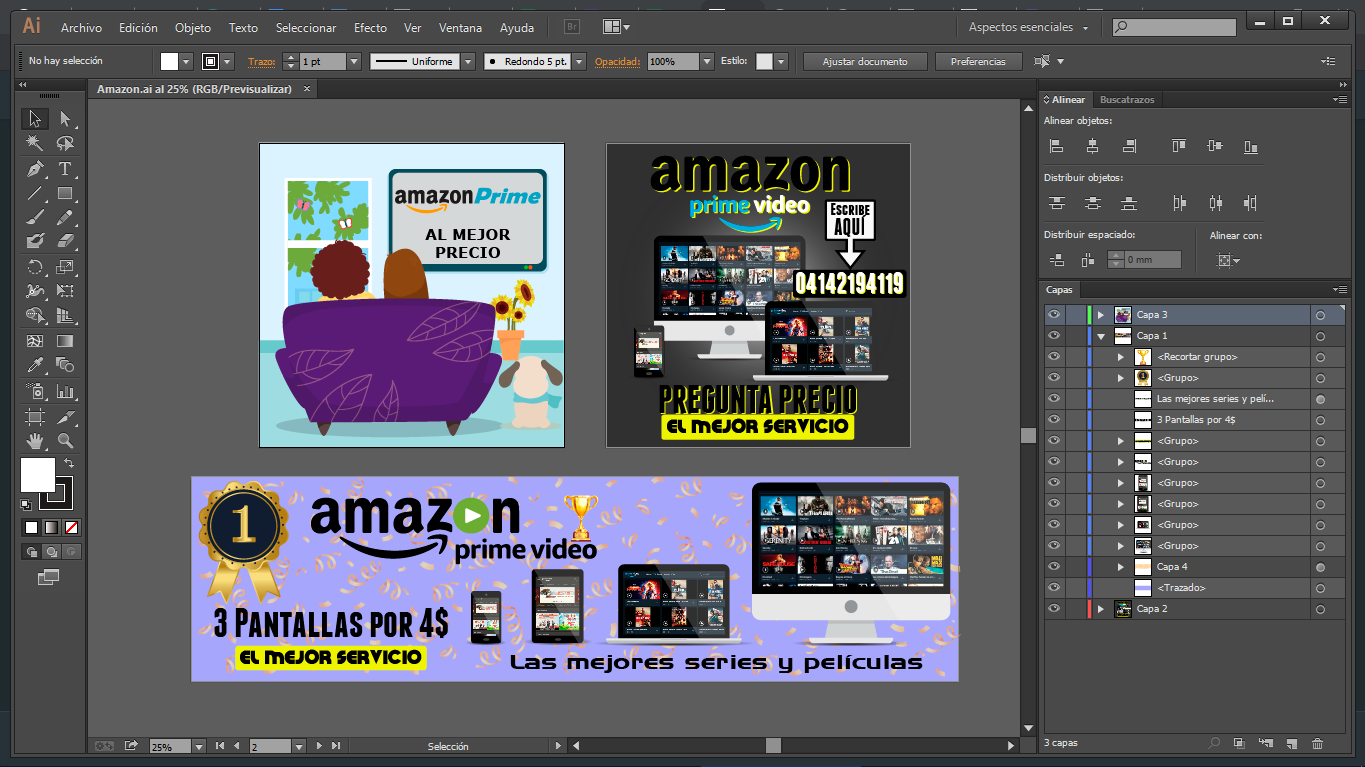Image resolution: width=1365 pixels, height=767 pixels.
Task: Go to next artboard arrow
Action: (x=319, y=746)
